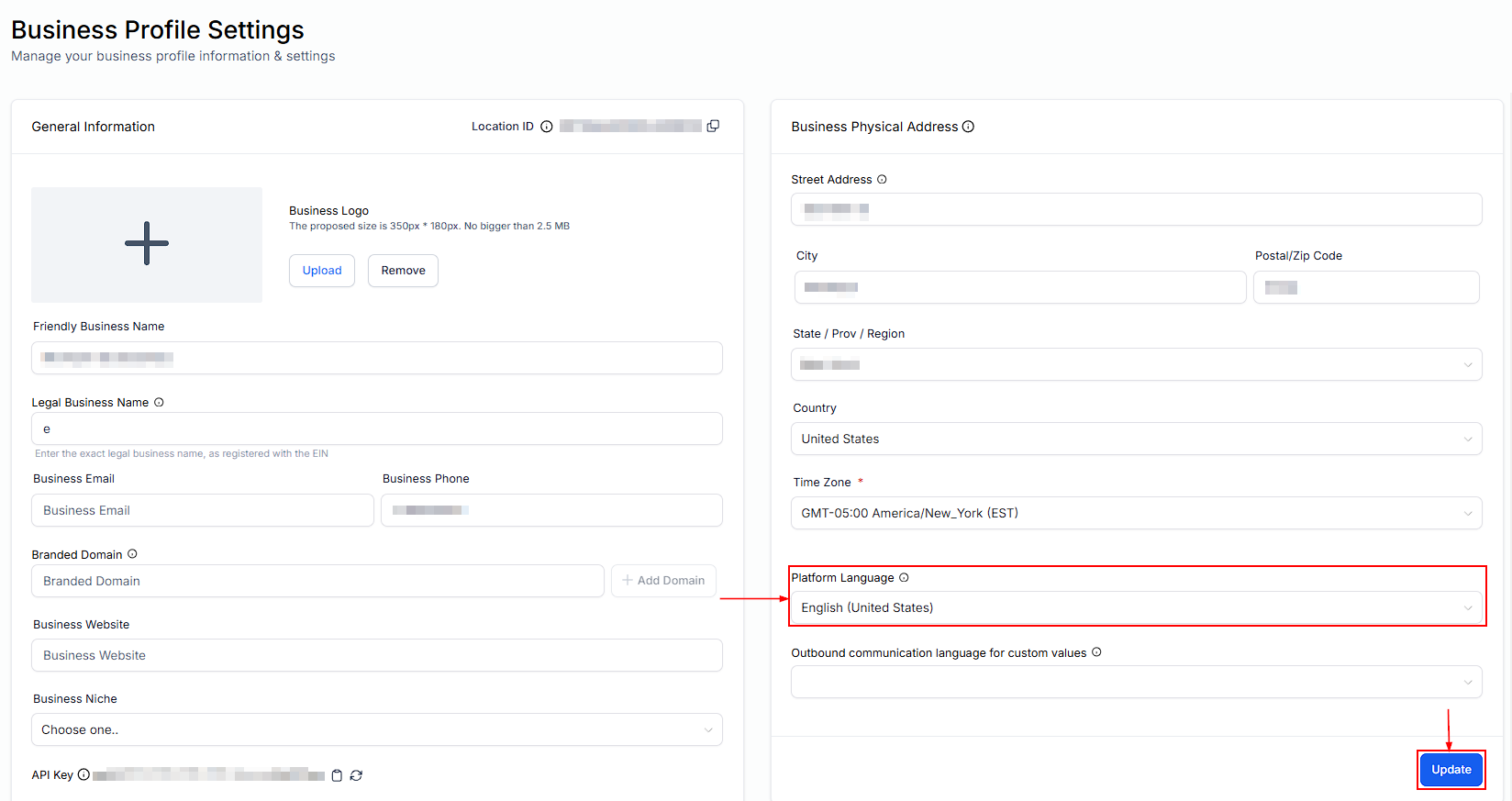The height and width of the screenshot is (801, 1512).
Task: Click the logo placeholder plus thumbnail
Action: 147,244
